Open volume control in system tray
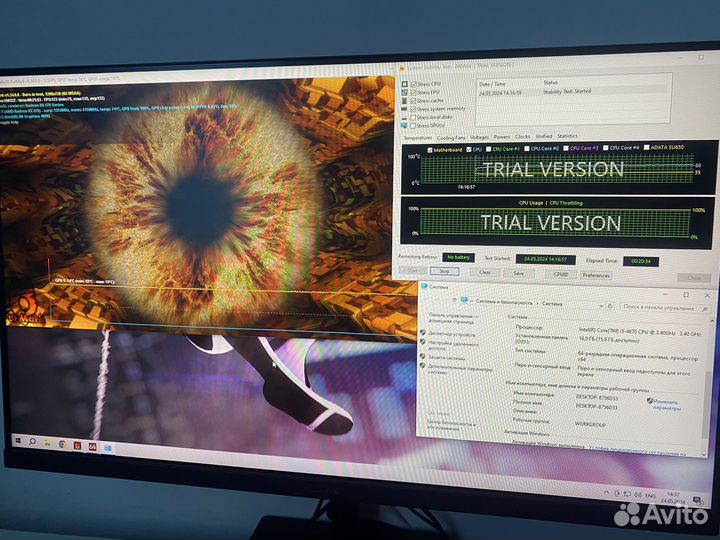The image size is (720, 540). tap(637, 495)
